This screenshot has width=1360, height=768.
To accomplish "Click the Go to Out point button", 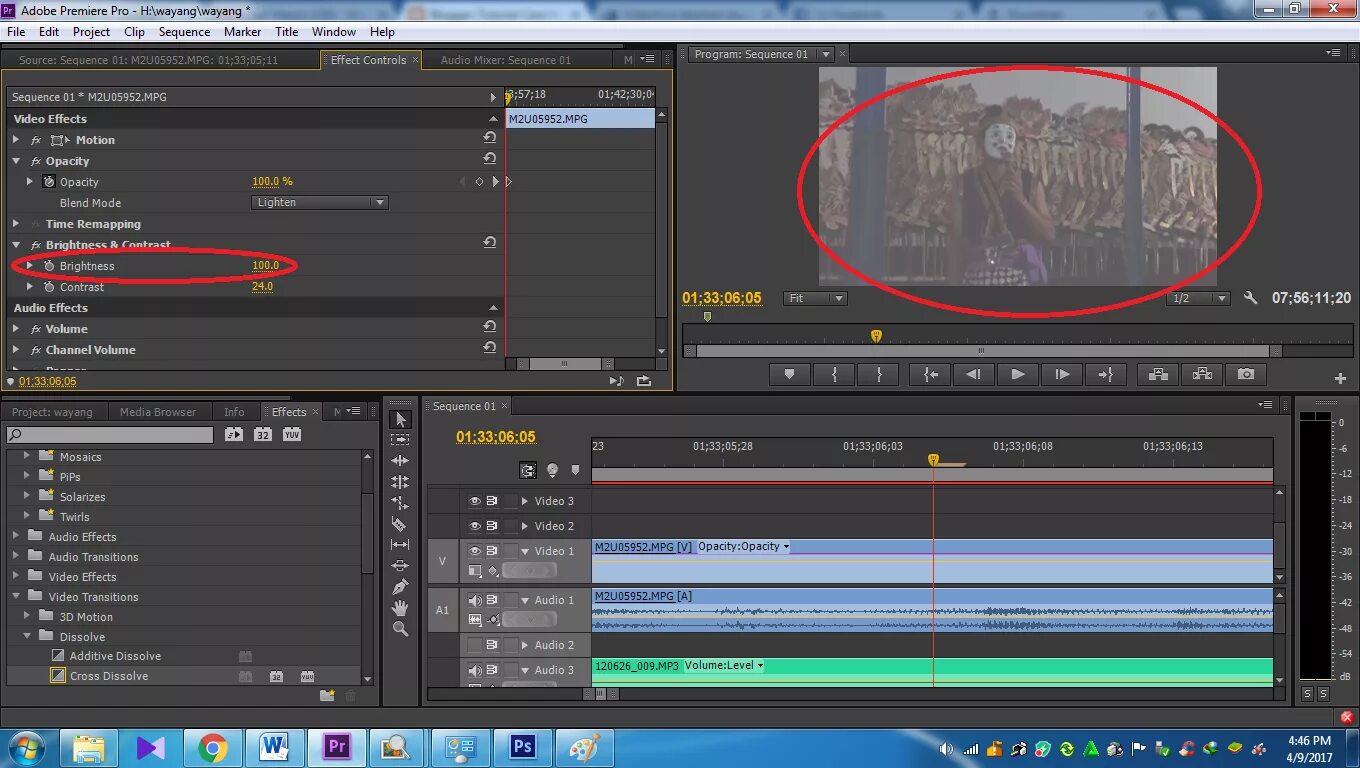I will pos(1106,374).
